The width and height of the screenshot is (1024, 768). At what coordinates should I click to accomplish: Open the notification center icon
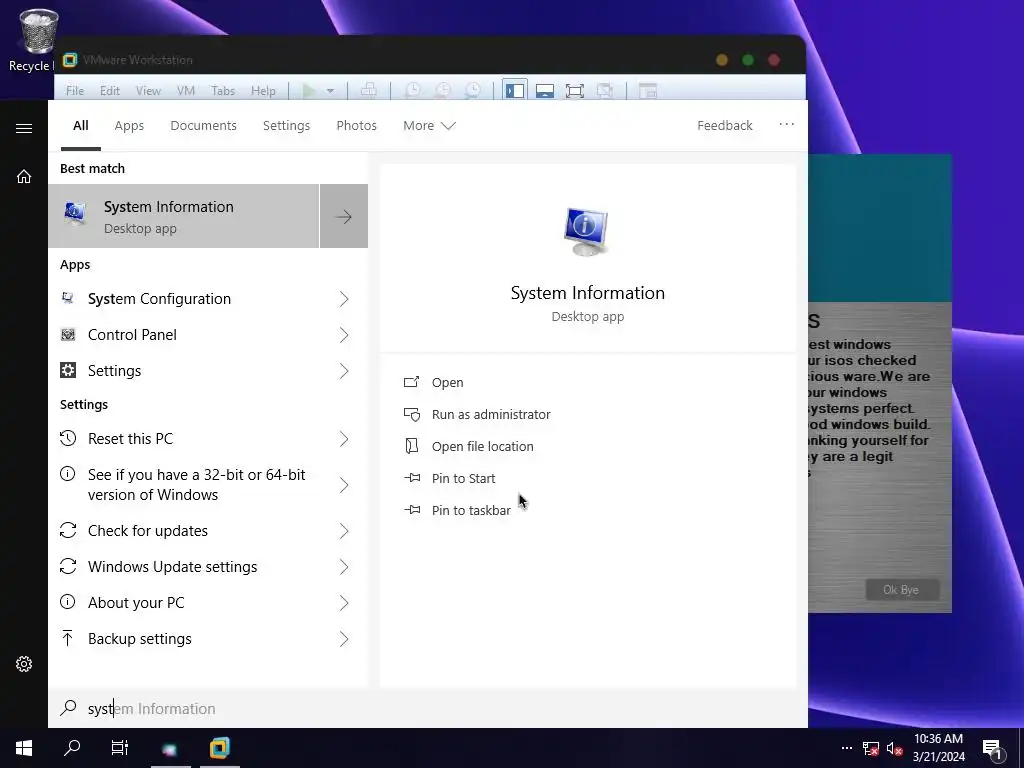[992, 749]
